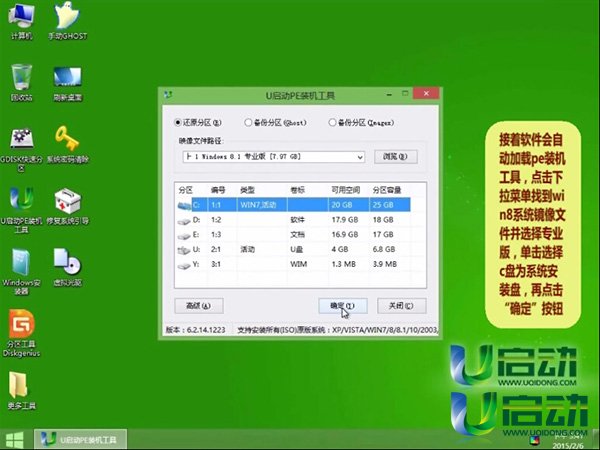Click the E: drive icon in partition list
The width and height of the screenshot is (600, 450).
pos(184,236)
